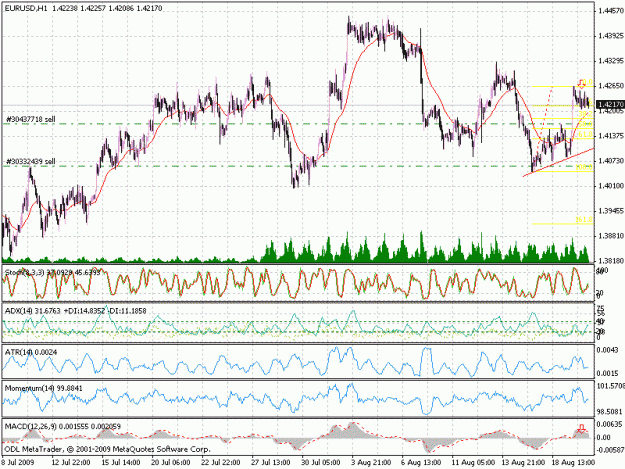
Task: Click the 61.8 Fibonacci level label
Action: [x=586, y=134]
